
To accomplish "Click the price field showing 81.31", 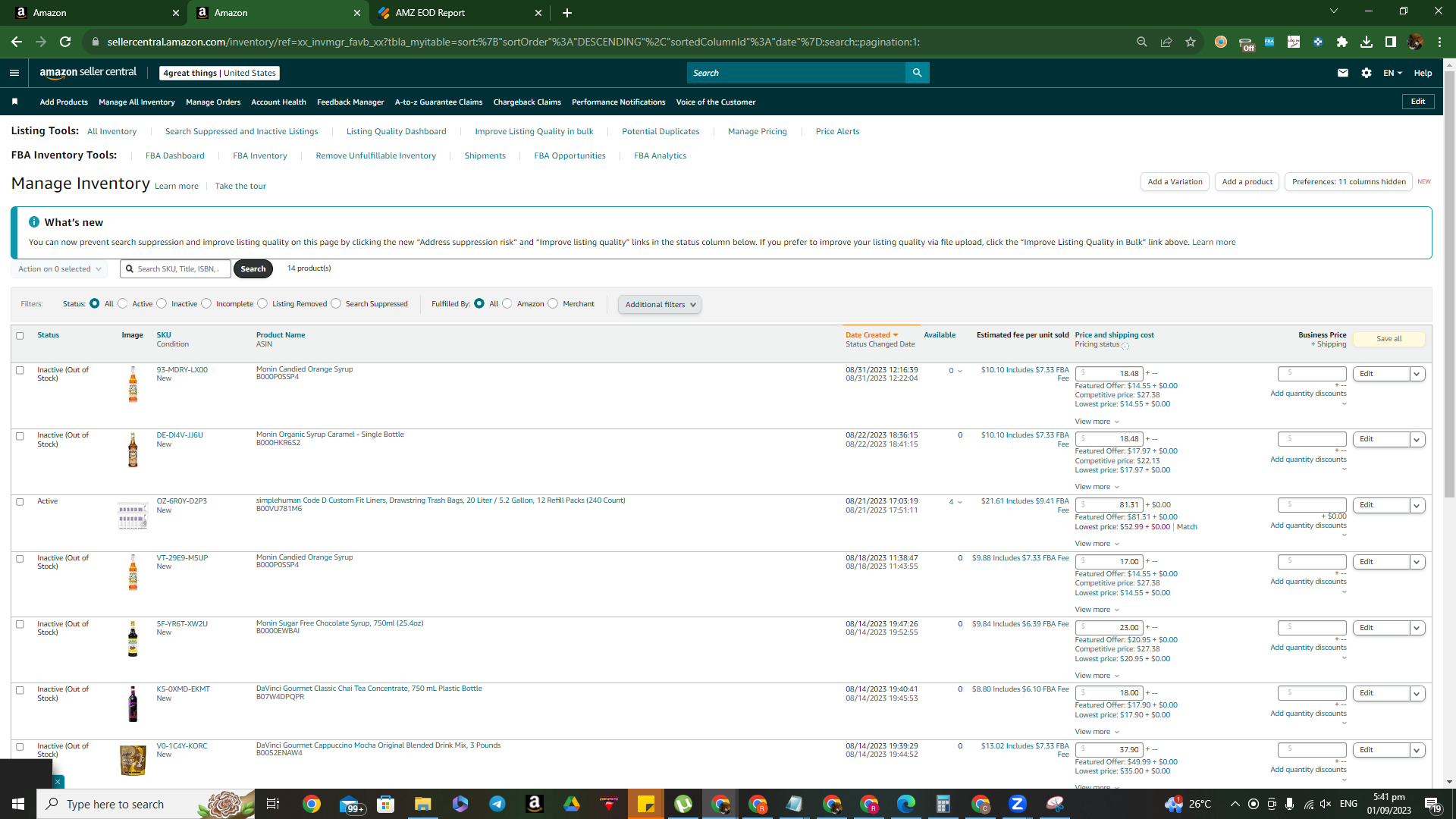I will click(x=1109, y=505).
